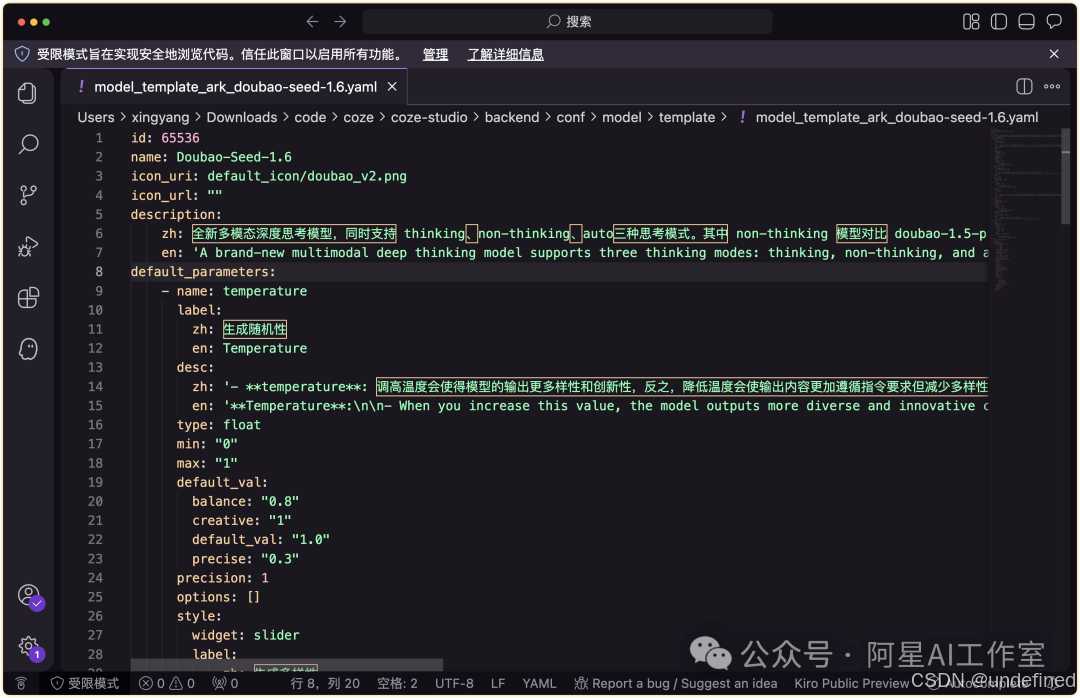Click the coze breadcrumb
The height and width of the screenshot is (698, 1080).
pos(358,117)
